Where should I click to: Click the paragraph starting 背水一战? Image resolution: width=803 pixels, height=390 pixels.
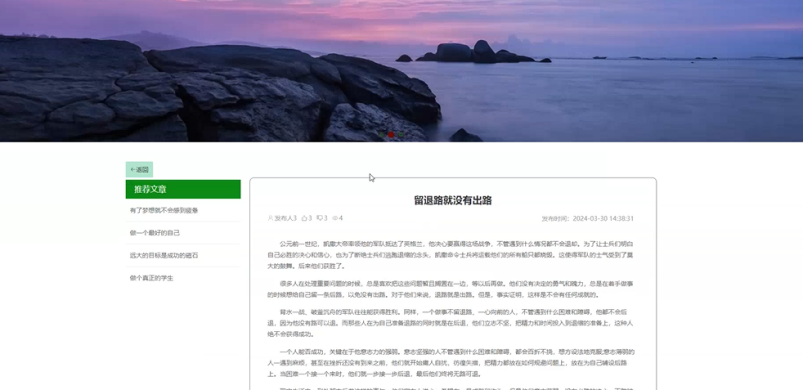coord(451,323)
